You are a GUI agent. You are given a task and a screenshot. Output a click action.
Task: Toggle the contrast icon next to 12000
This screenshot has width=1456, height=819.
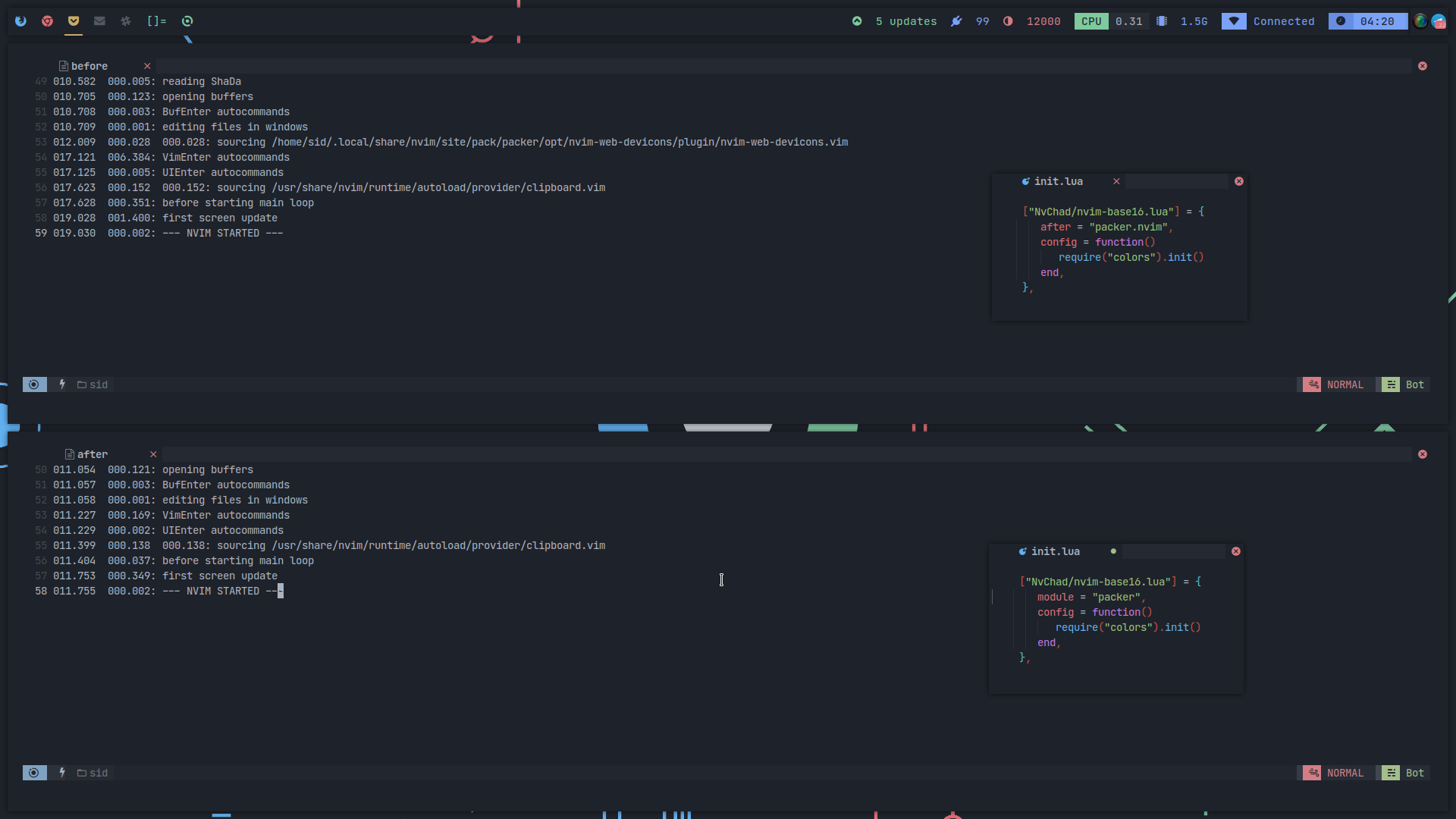(x=1008, y=21)
